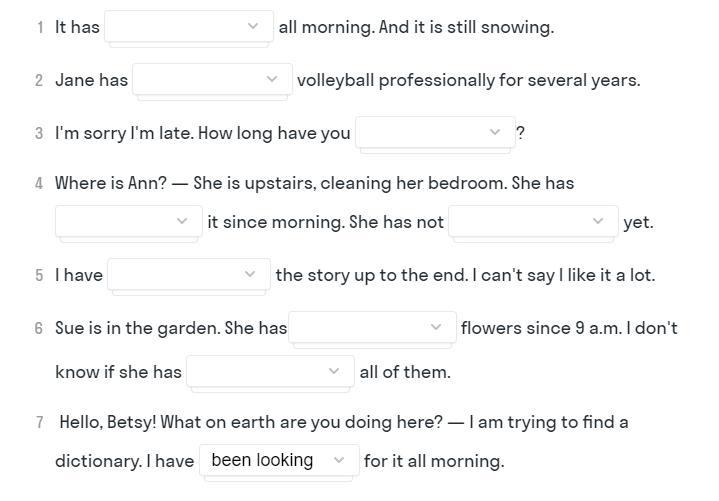Click the number 6 sentence marker
Viewport: 719px width, 501px height.
[x=39, y=329]
